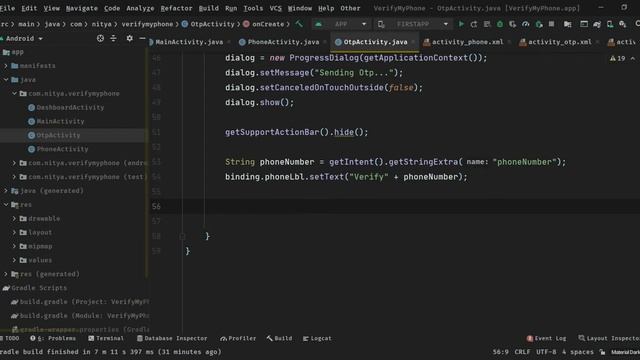
Task: Switch to MainActivity.java tab
Action: [189, 42]
